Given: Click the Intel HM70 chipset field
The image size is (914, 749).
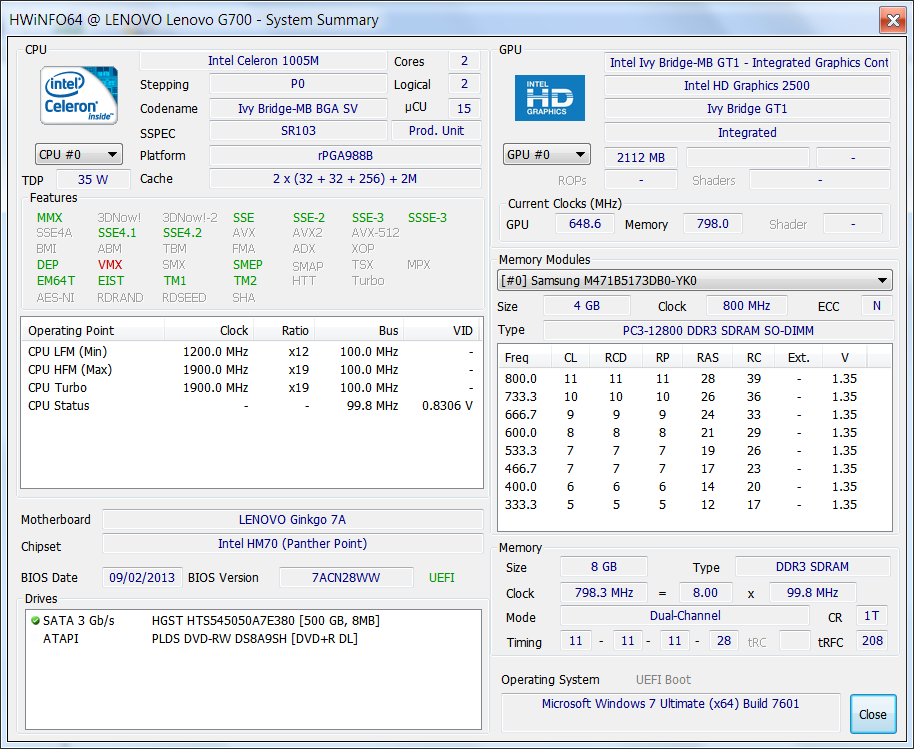Looking at the screenshot, I should point(293,544).
